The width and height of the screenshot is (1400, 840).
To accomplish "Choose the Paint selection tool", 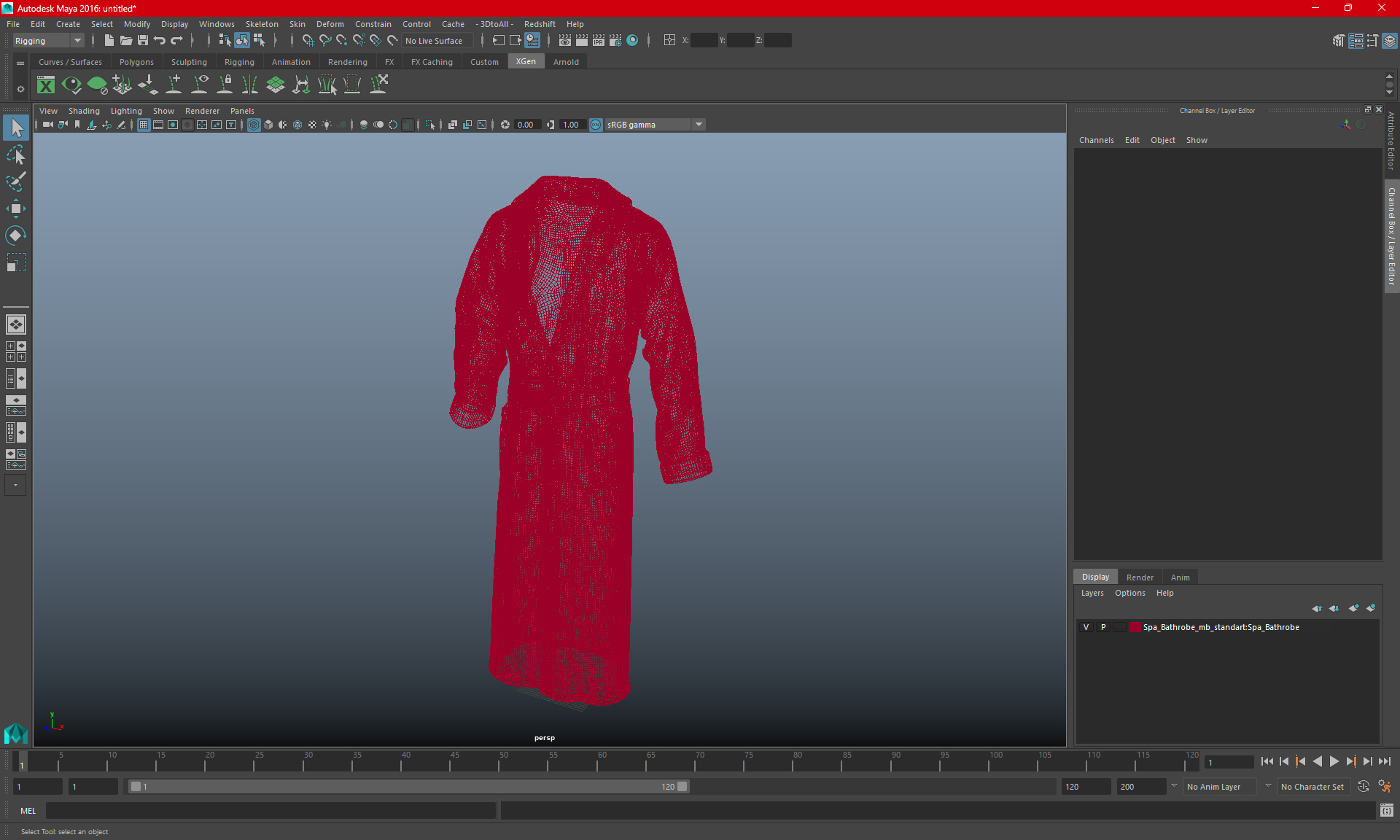I will click(16, 182).
